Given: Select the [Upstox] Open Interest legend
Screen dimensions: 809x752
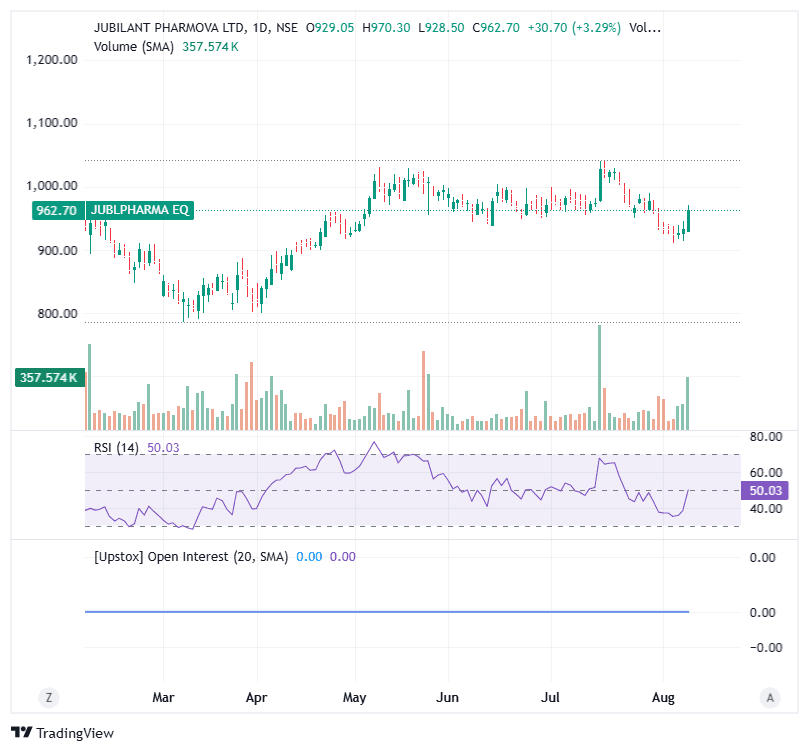Looking at the screenshot, I should [191, 557].
